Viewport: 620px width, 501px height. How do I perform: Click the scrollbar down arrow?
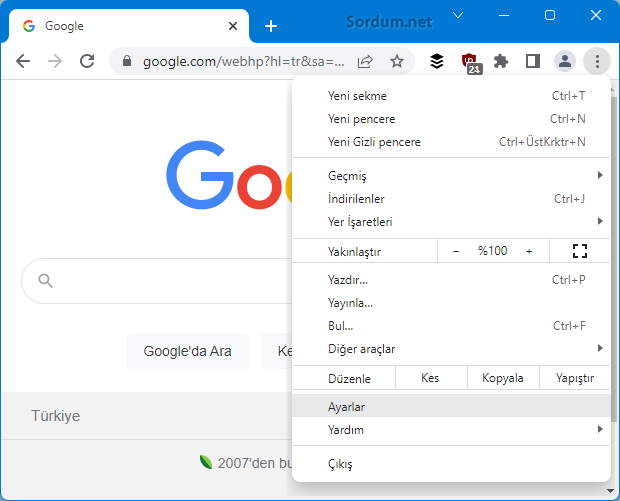611,491
